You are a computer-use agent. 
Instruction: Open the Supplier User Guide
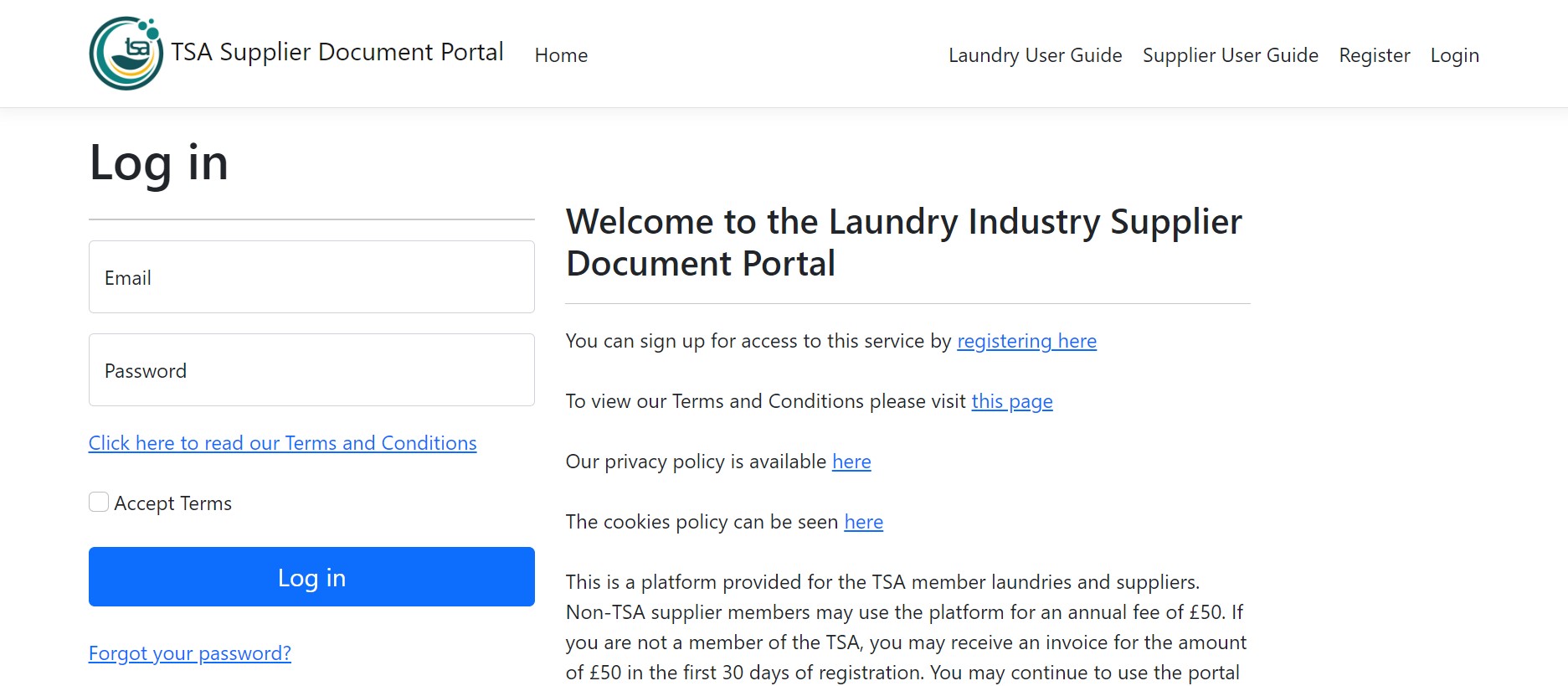1231,55
